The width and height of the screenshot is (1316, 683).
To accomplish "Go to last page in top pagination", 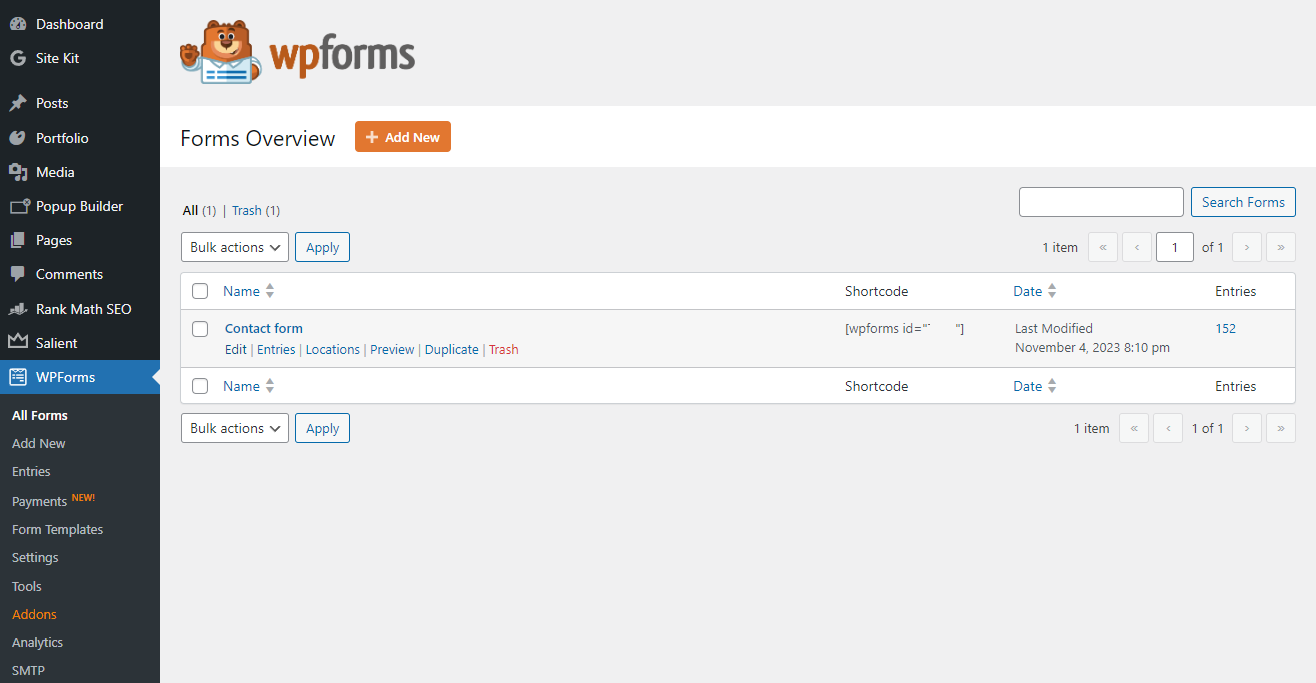I will [1281, 247].
